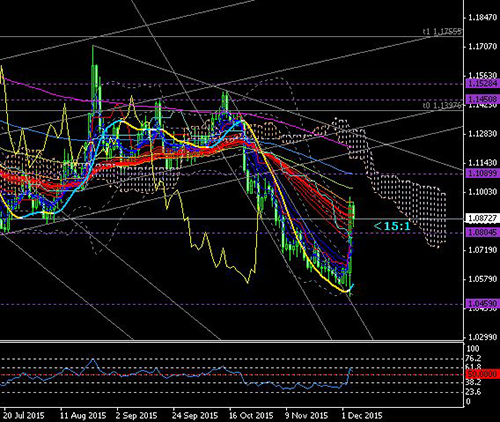
Task: Click the 20 Jul 2015 date marker
Action: 24,415
